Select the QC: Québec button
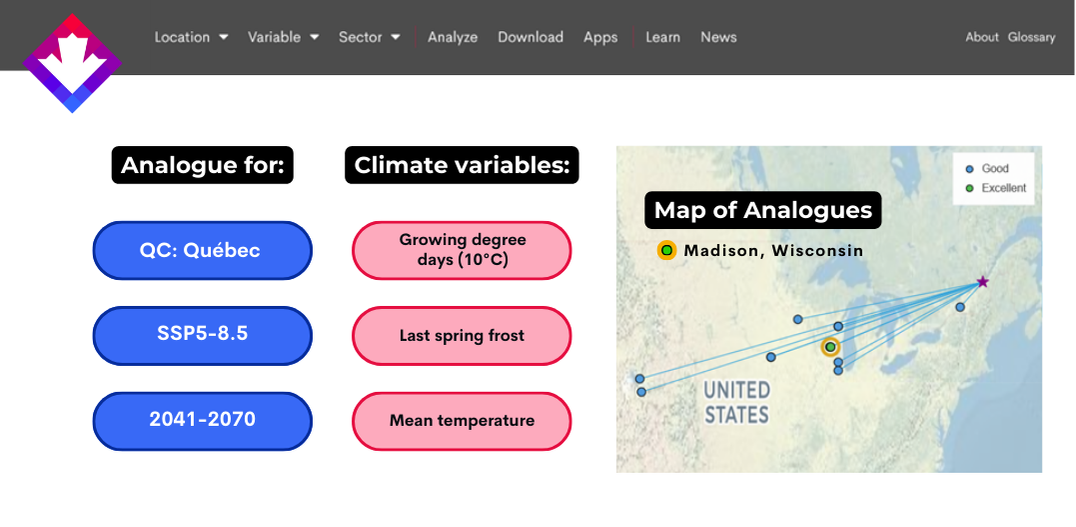 [202, 250]
